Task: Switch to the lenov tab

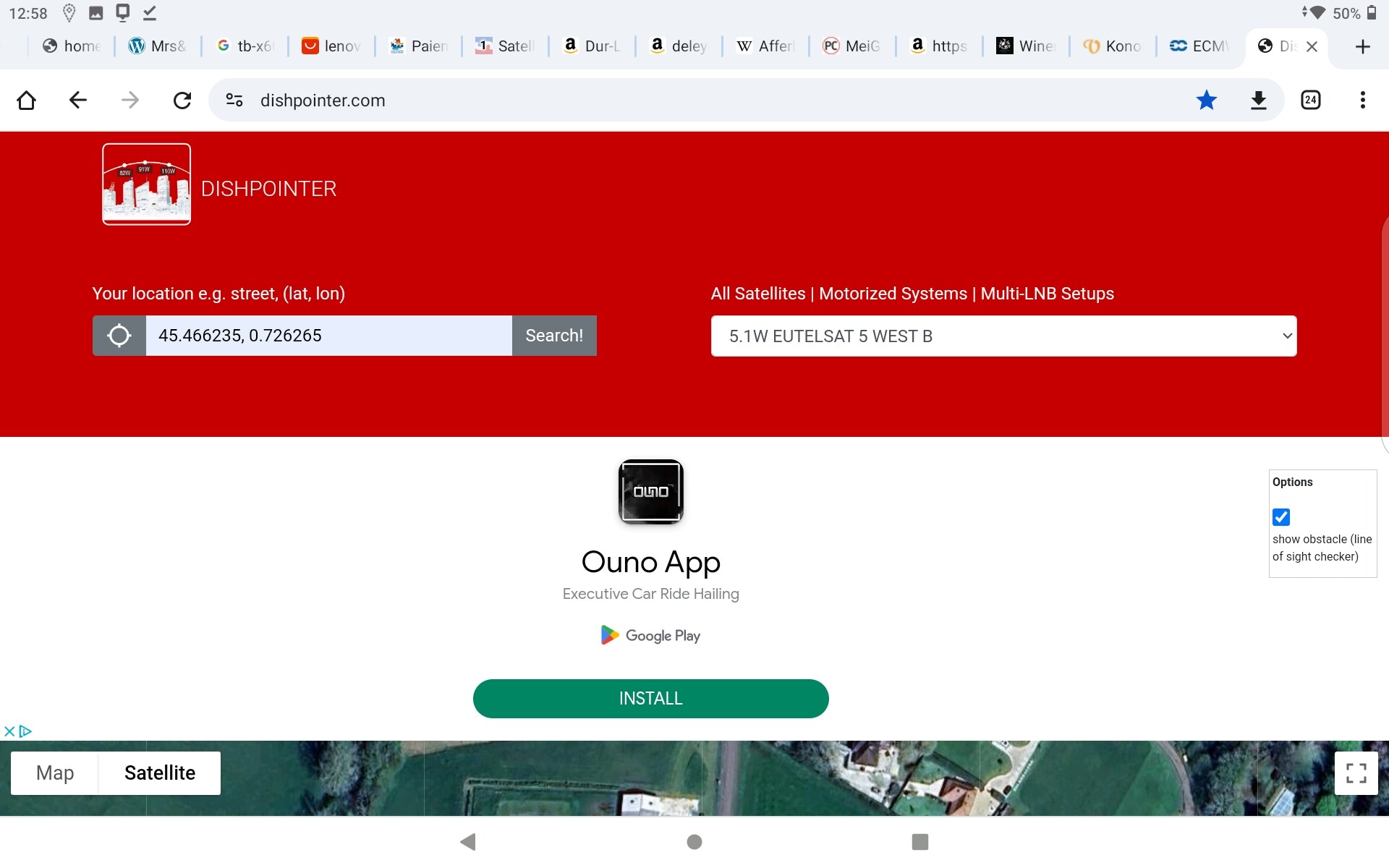Action: point(331,46)
